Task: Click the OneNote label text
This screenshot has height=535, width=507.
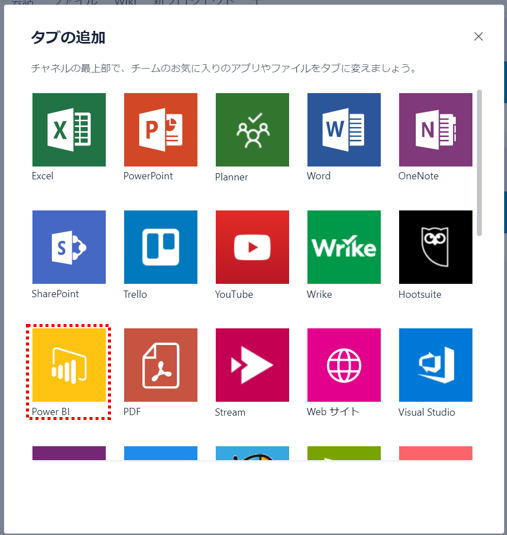Action: pos(419,176)
